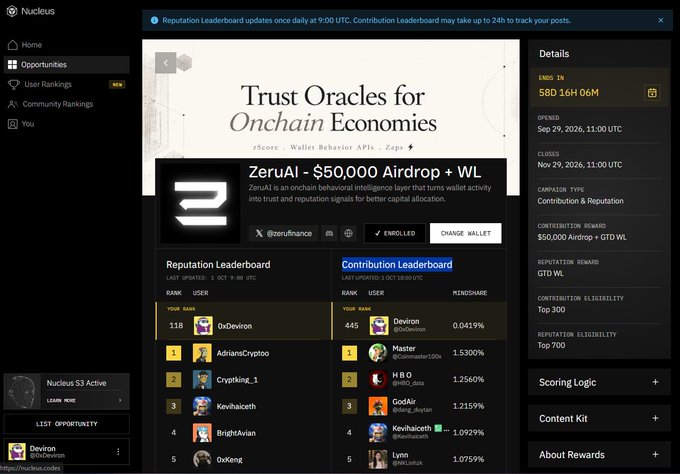Image resolution: width=680 pixels, height=474 pixels.
Task: Click the Contribution Leaderboard heading
Action: tap(397, 265)
